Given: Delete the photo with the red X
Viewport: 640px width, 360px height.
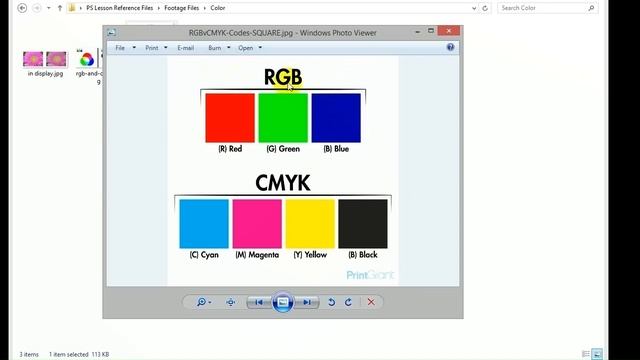Looking at the screenshot, I should (371, 302).
